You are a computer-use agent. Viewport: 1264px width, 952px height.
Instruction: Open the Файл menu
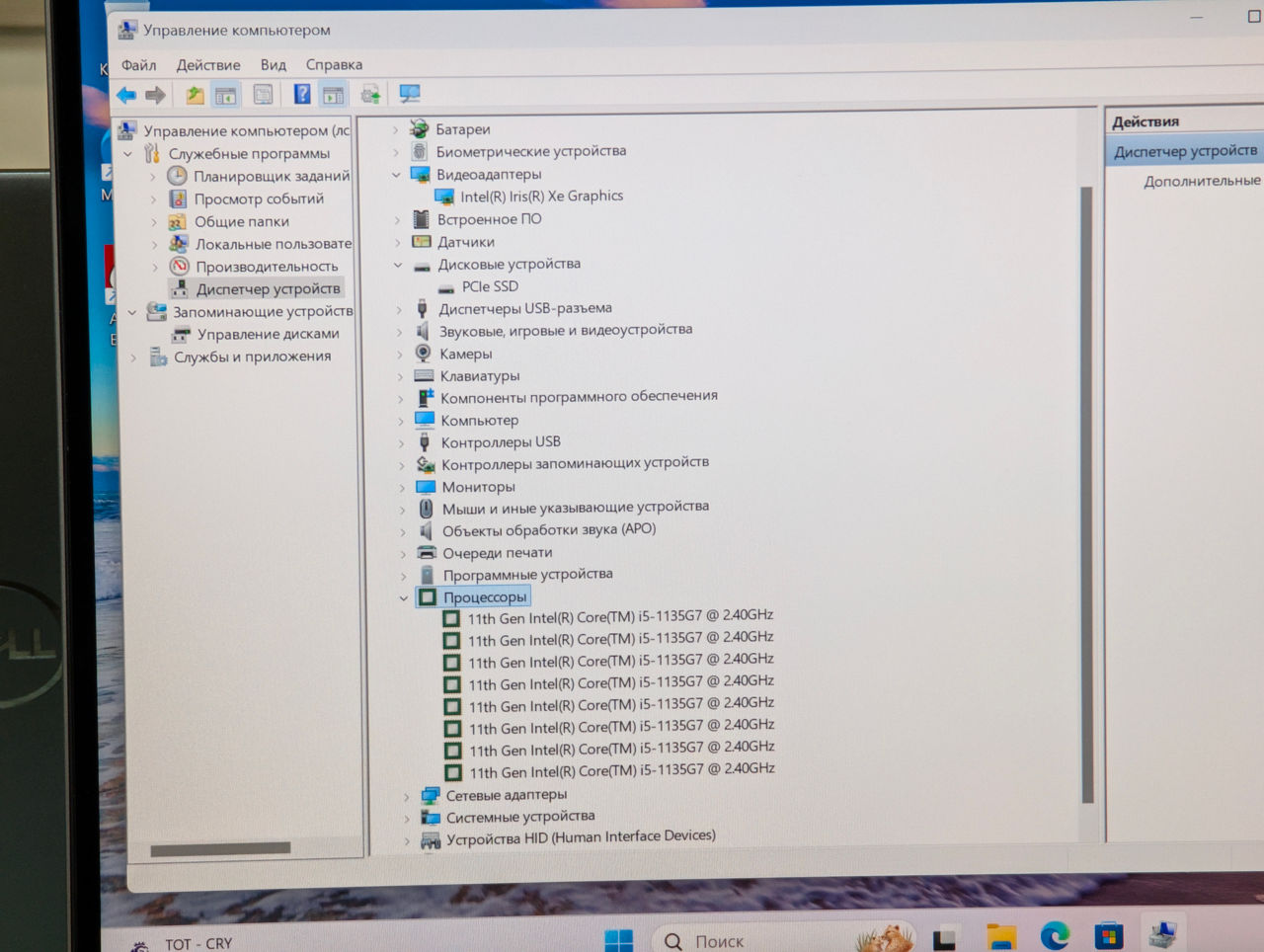click(138, 65)
